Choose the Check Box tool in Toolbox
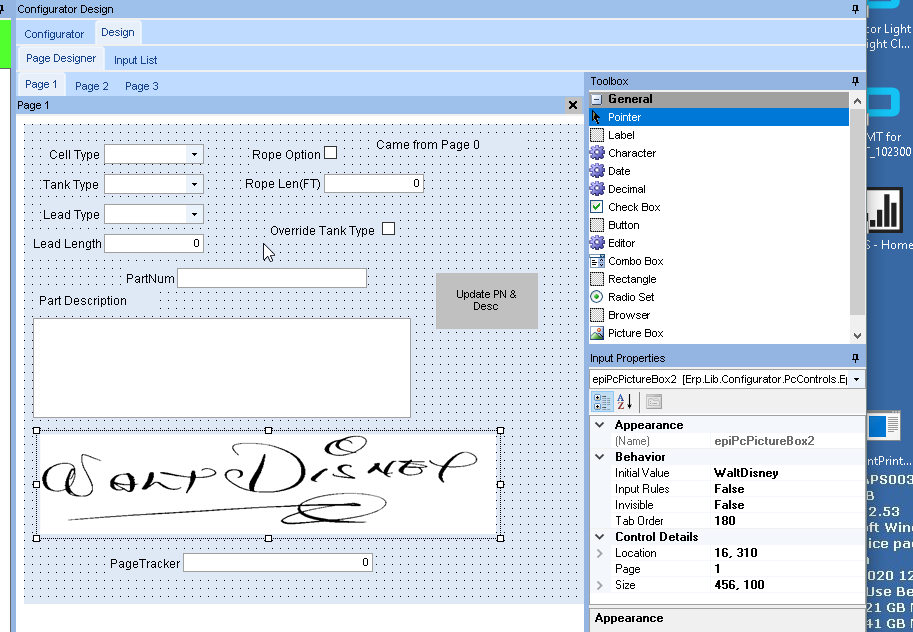The image size is (913, 632). pyautogui.click(x=633, y=207)
